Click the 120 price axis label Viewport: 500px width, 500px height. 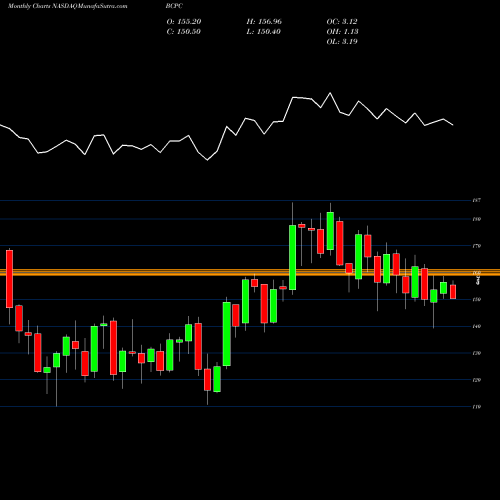click(477, 380)
